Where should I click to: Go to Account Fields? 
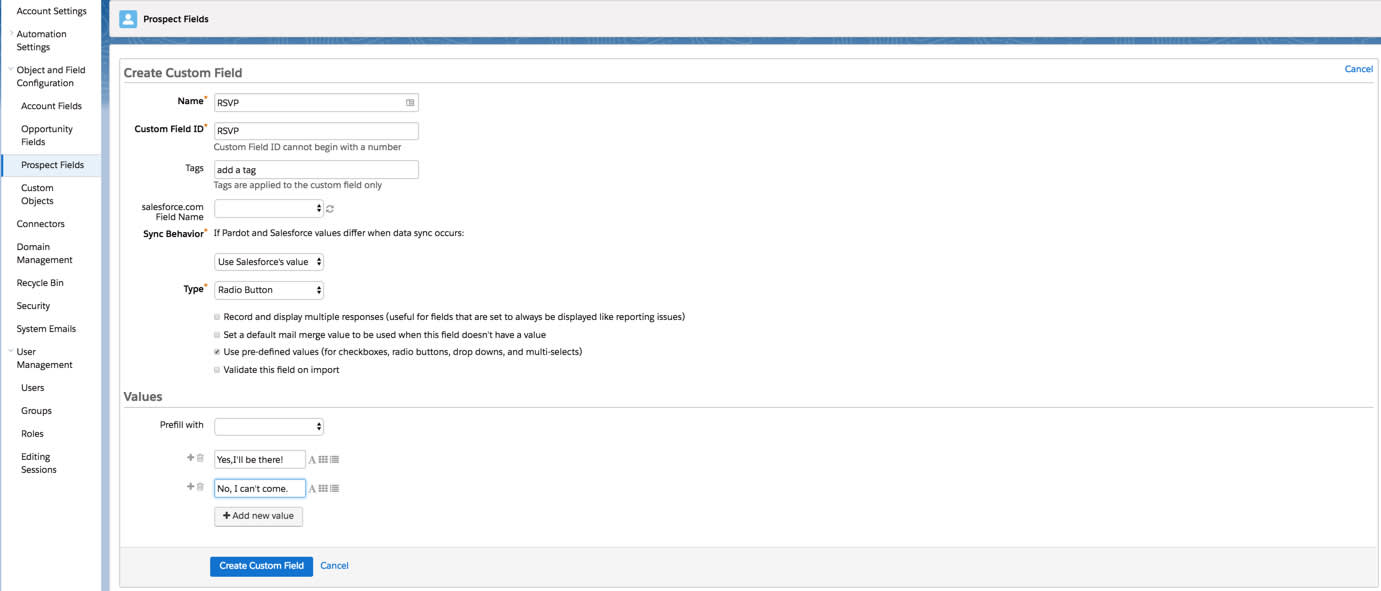point(51,106)
